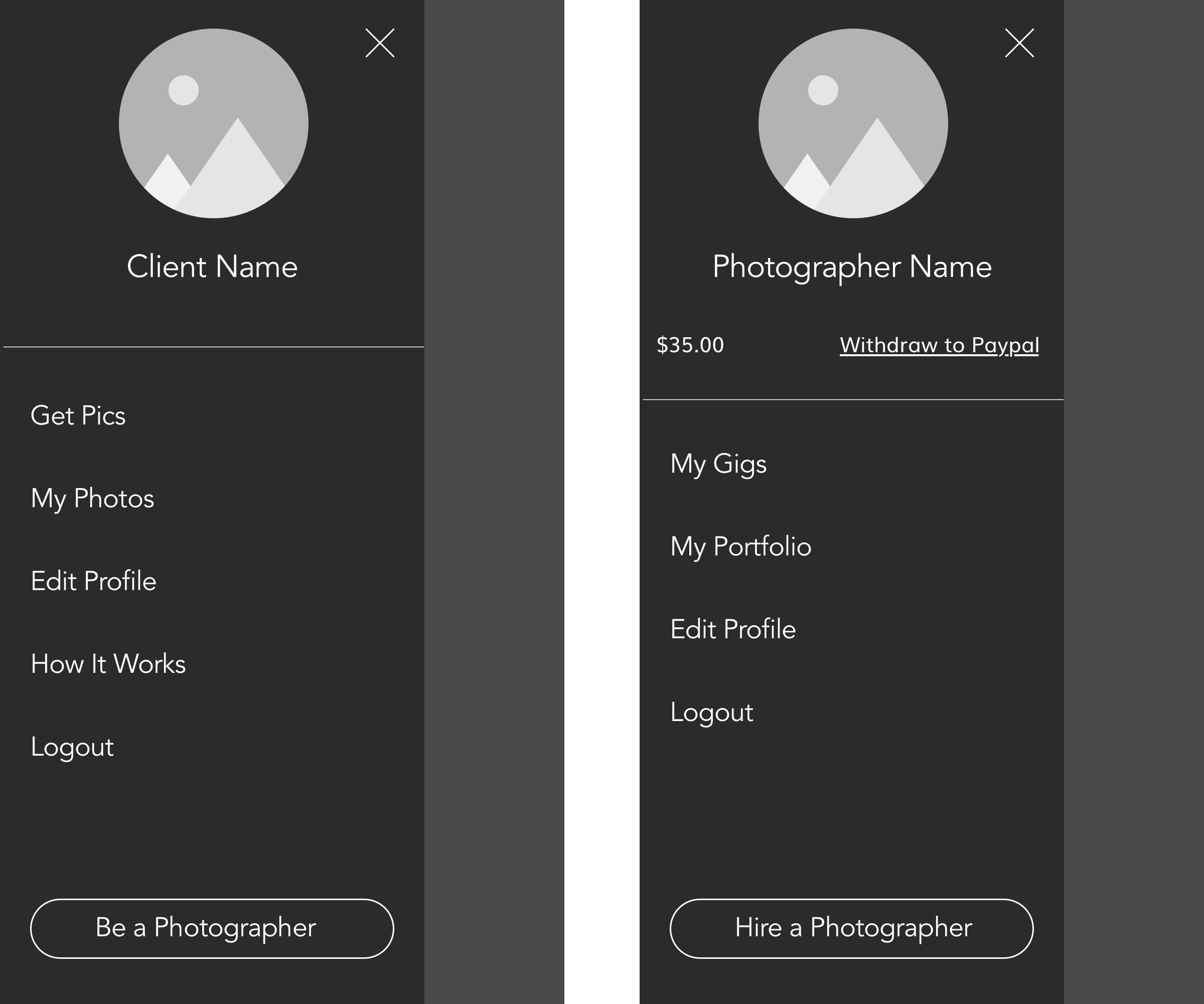Tap the photographer profile avatar picture
This screenshot has height=1004, width=1204.
coord(853,123)
